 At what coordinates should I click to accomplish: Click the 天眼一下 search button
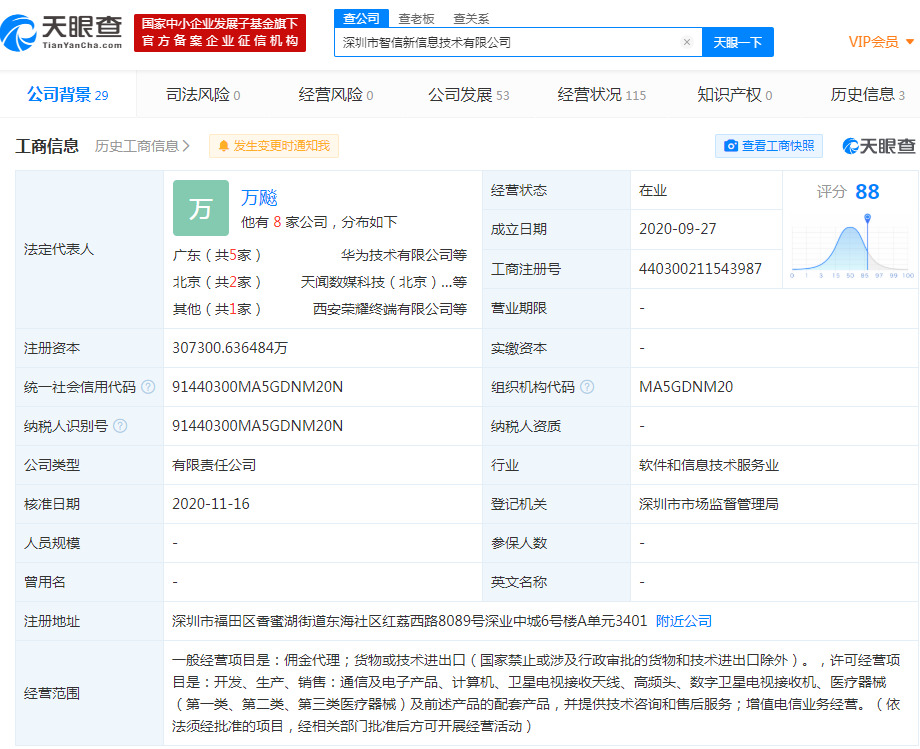pos(738,42)
